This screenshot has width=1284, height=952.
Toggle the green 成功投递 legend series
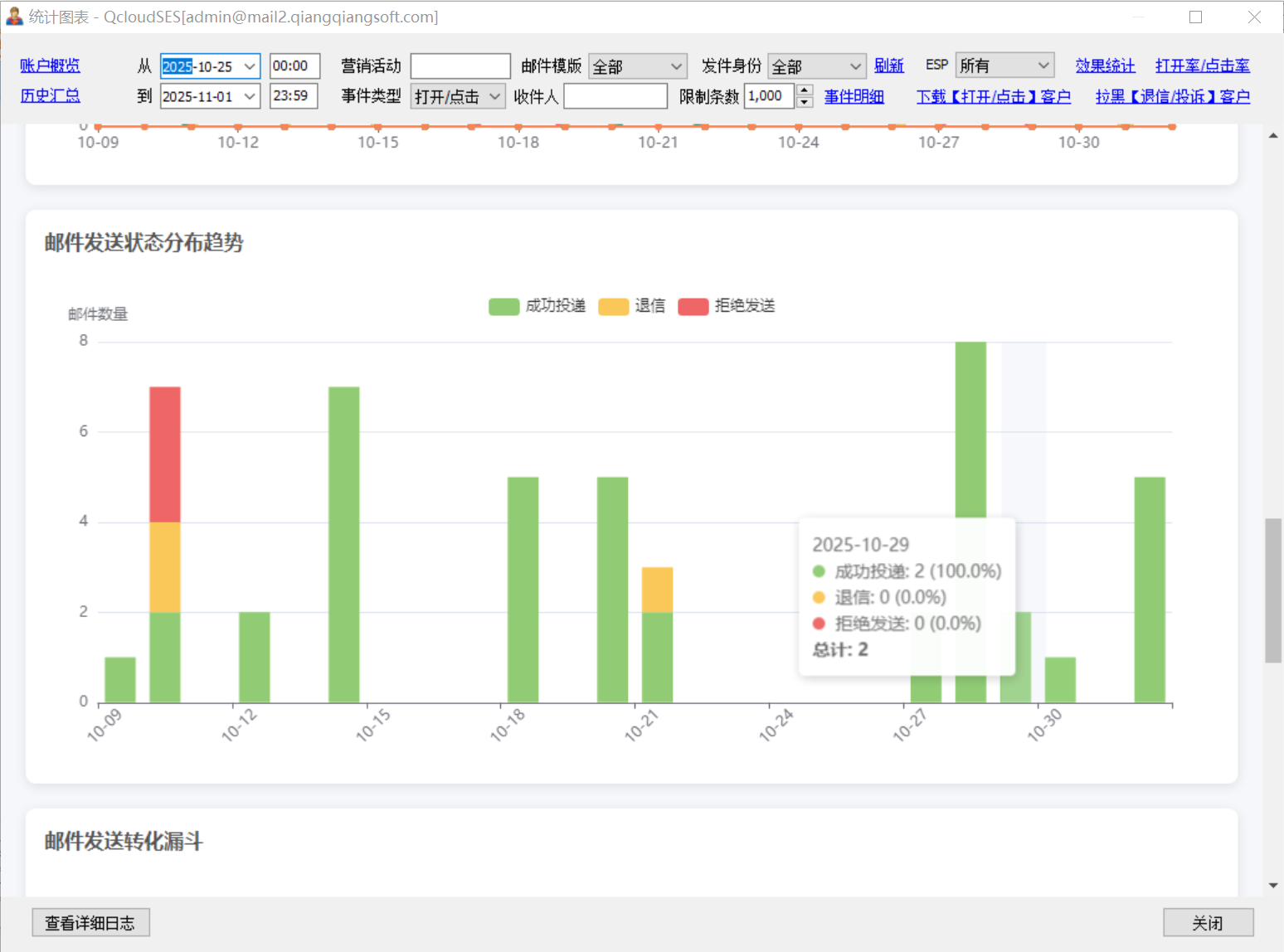point(537,306)
